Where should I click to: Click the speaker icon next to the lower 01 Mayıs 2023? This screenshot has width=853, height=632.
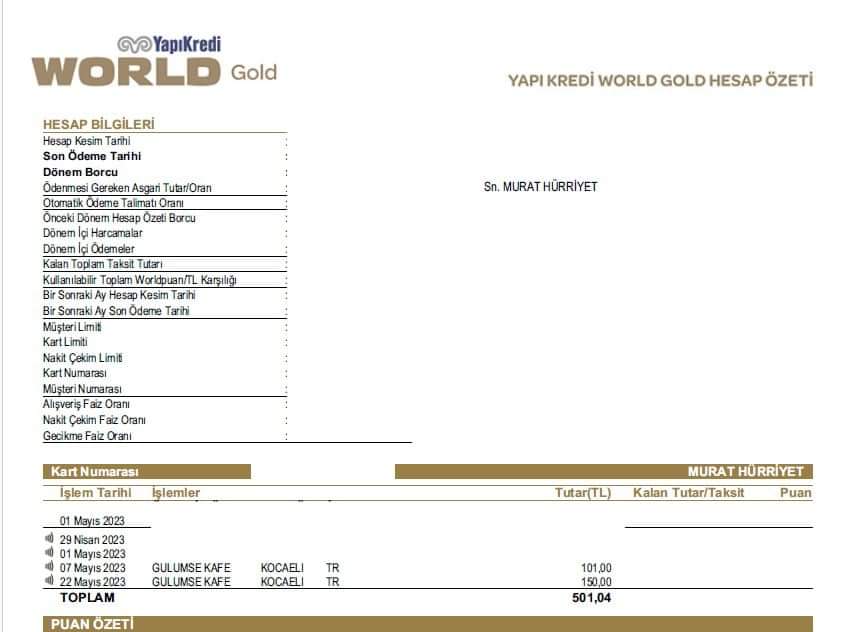49,553
